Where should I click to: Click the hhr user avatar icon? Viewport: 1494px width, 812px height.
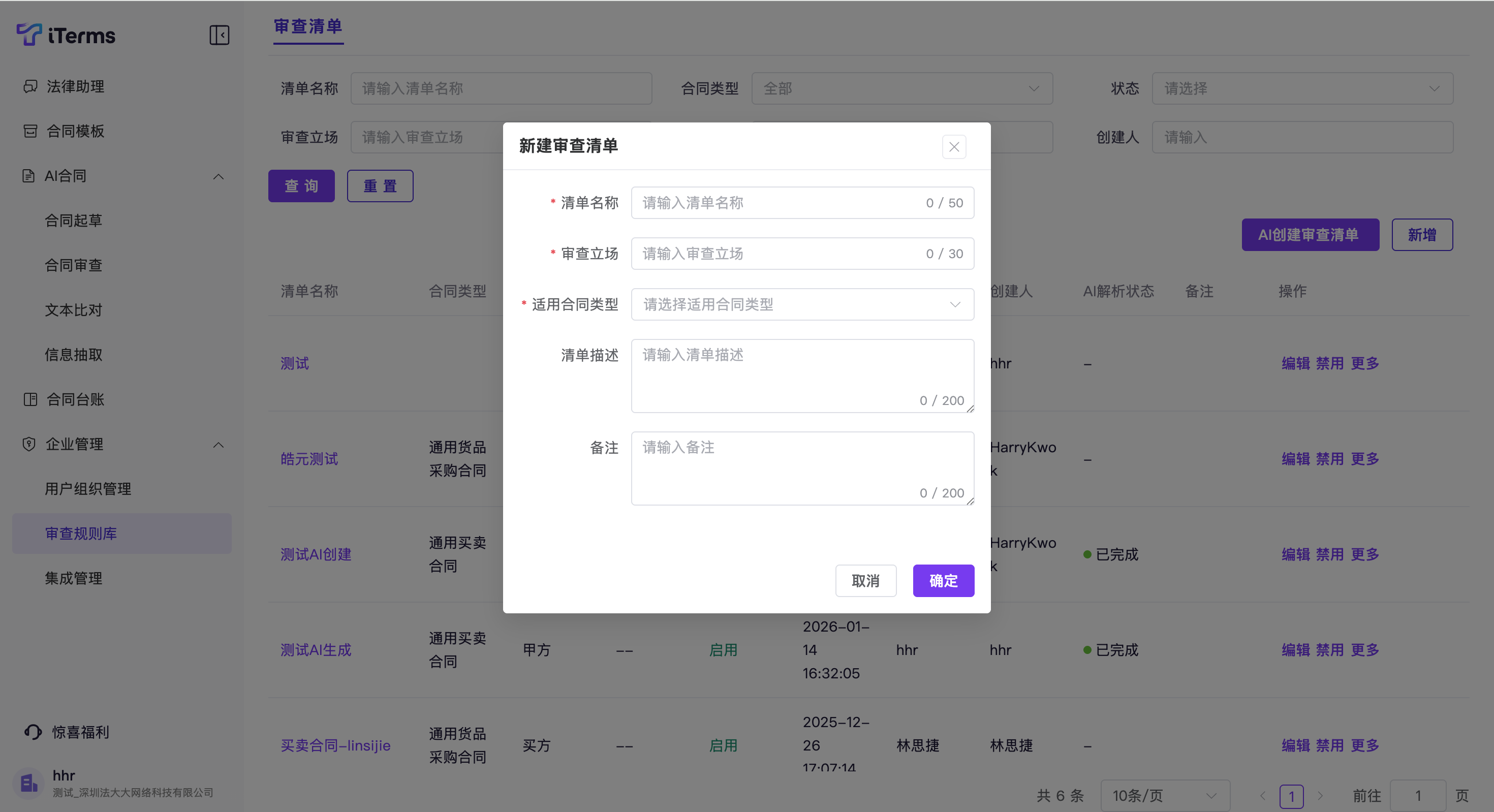[28, 783]
